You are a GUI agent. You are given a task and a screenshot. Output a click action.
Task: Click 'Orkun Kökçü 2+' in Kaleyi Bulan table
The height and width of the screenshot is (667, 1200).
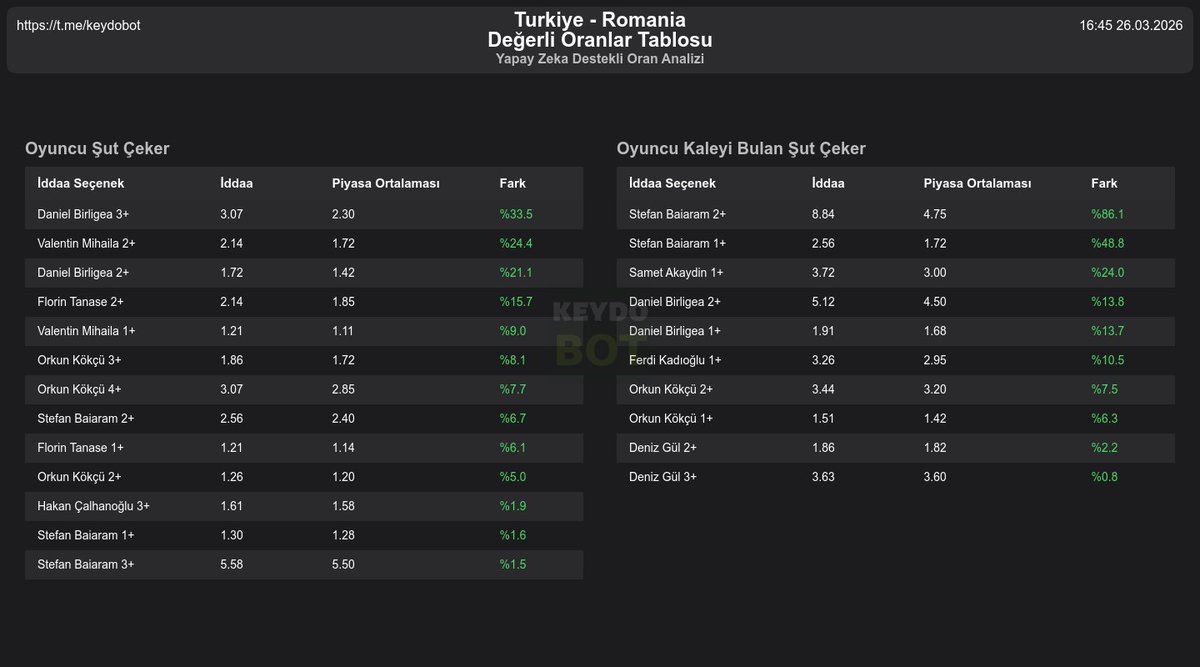click(671, 389)
